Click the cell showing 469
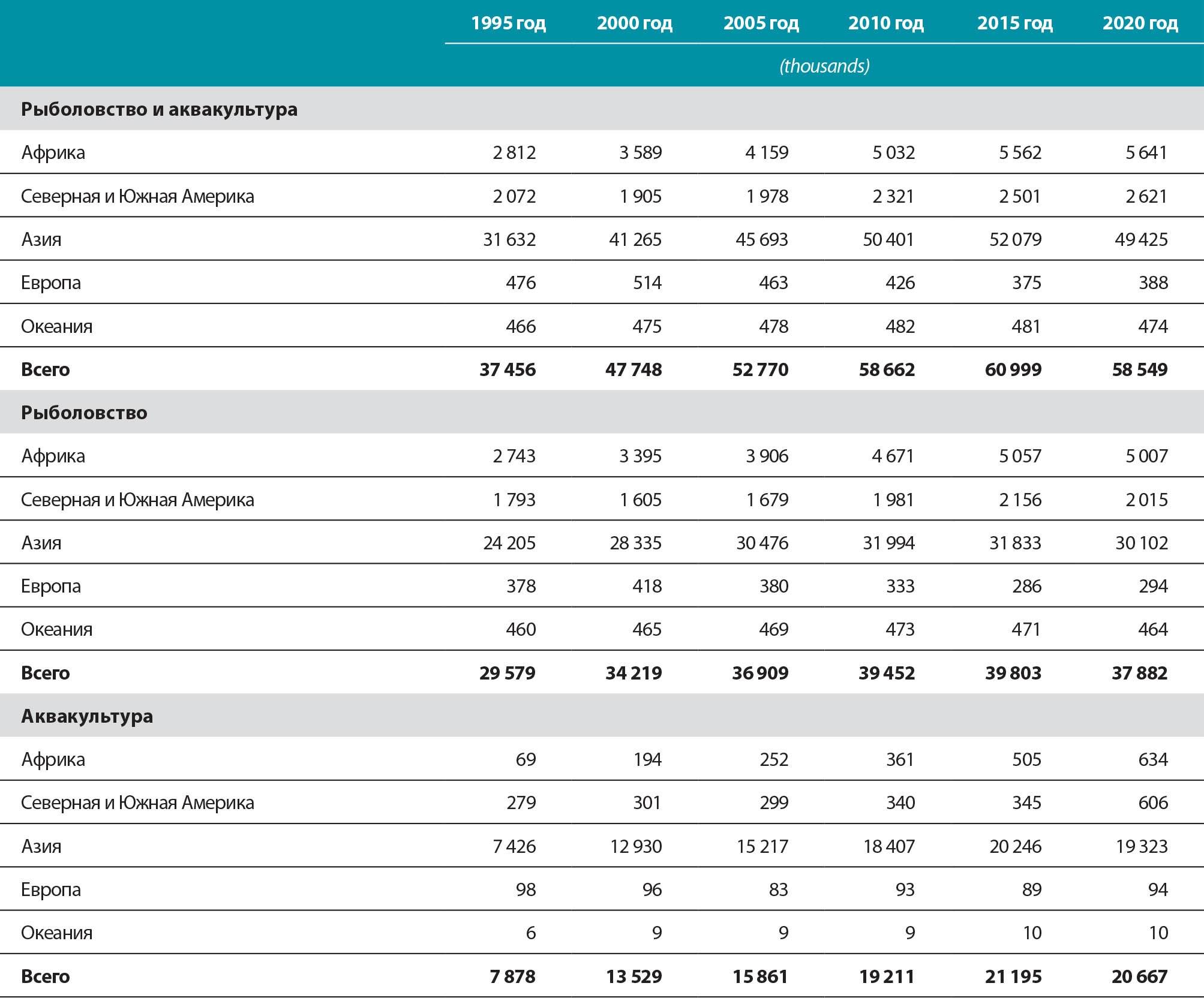This screenshot has height=998, width=1204. [774, 629]
